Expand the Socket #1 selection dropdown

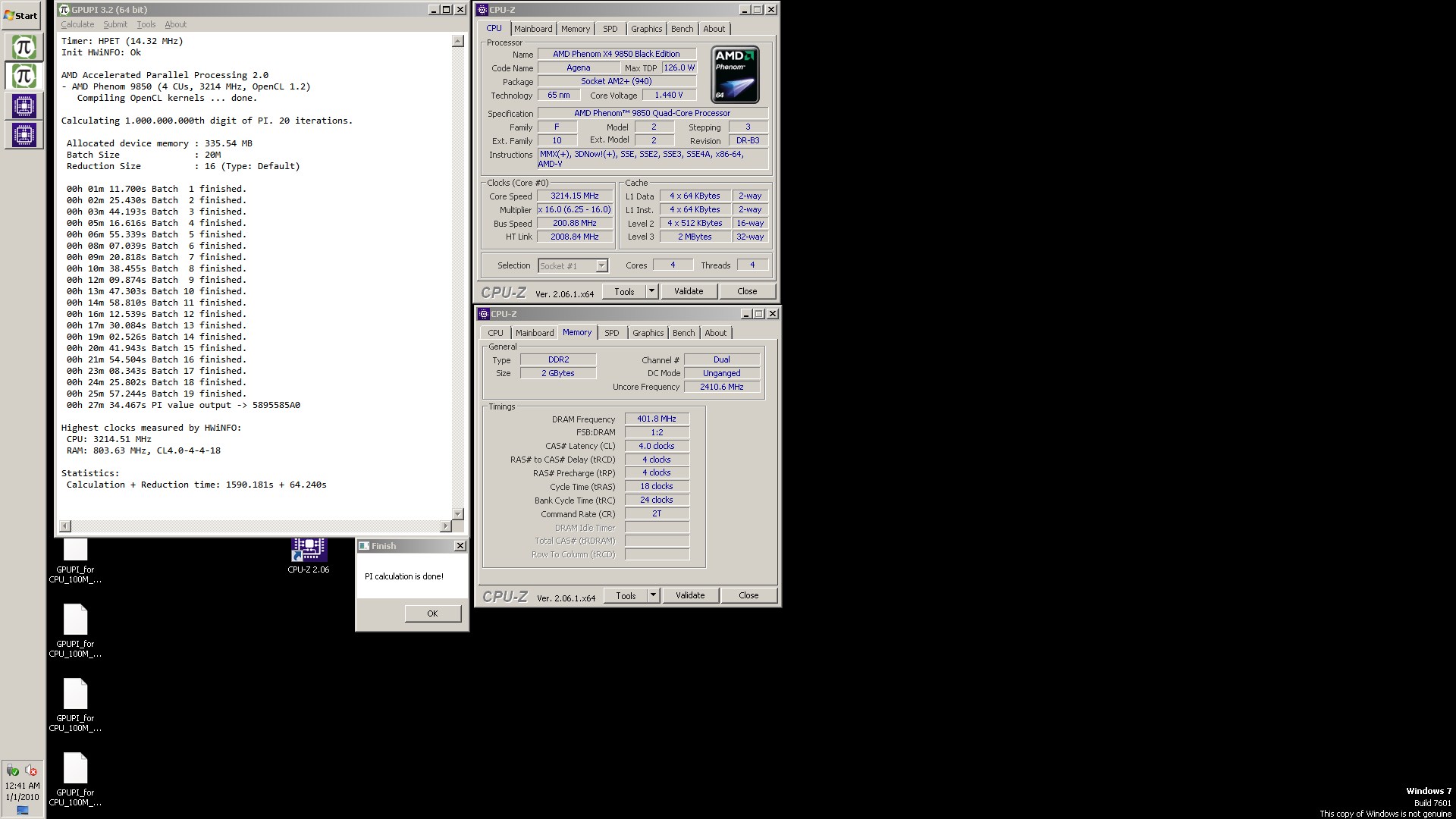[x=601, y=266]
